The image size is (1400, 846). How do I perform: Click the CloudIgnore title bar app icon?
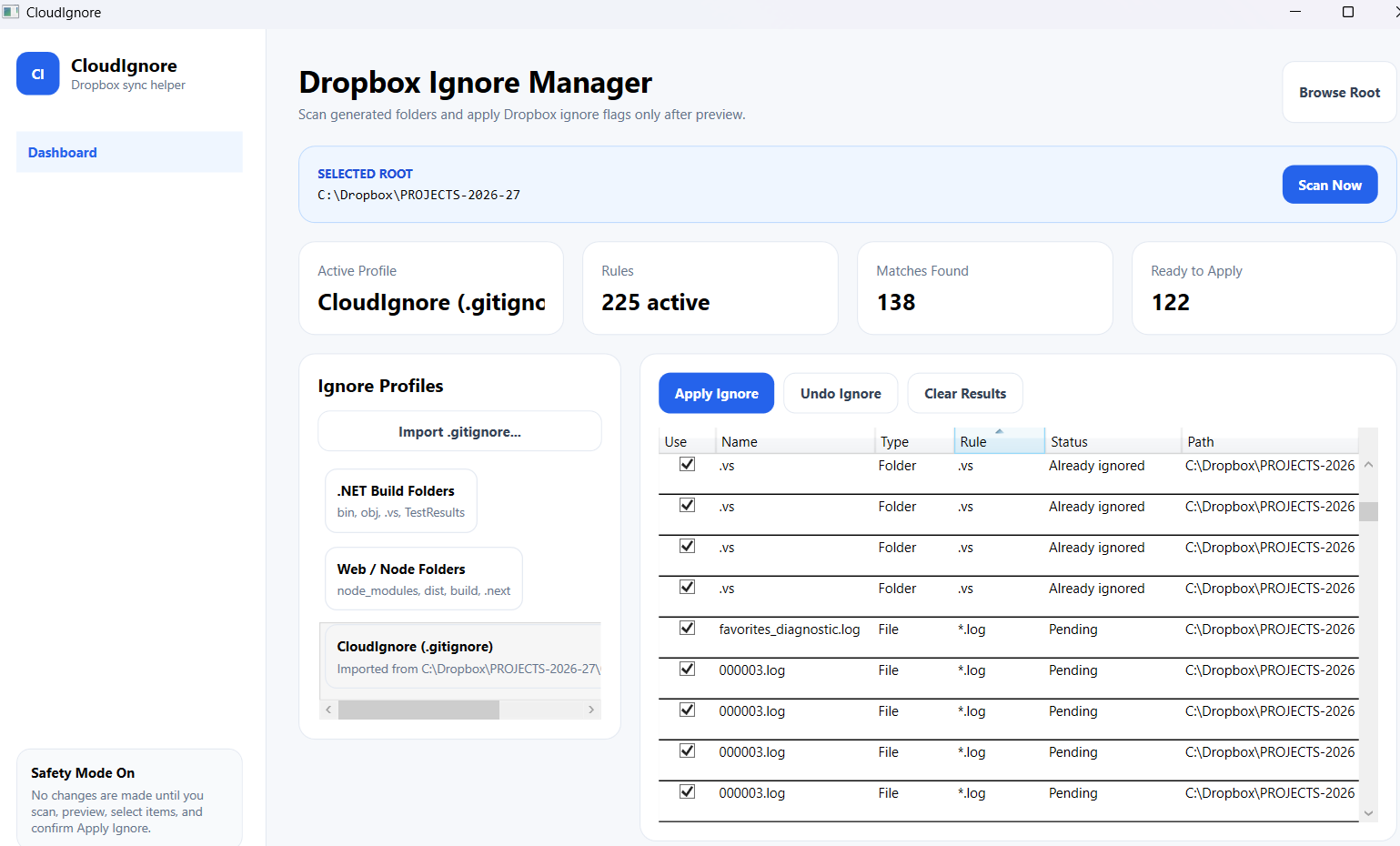tap(11, 12)
